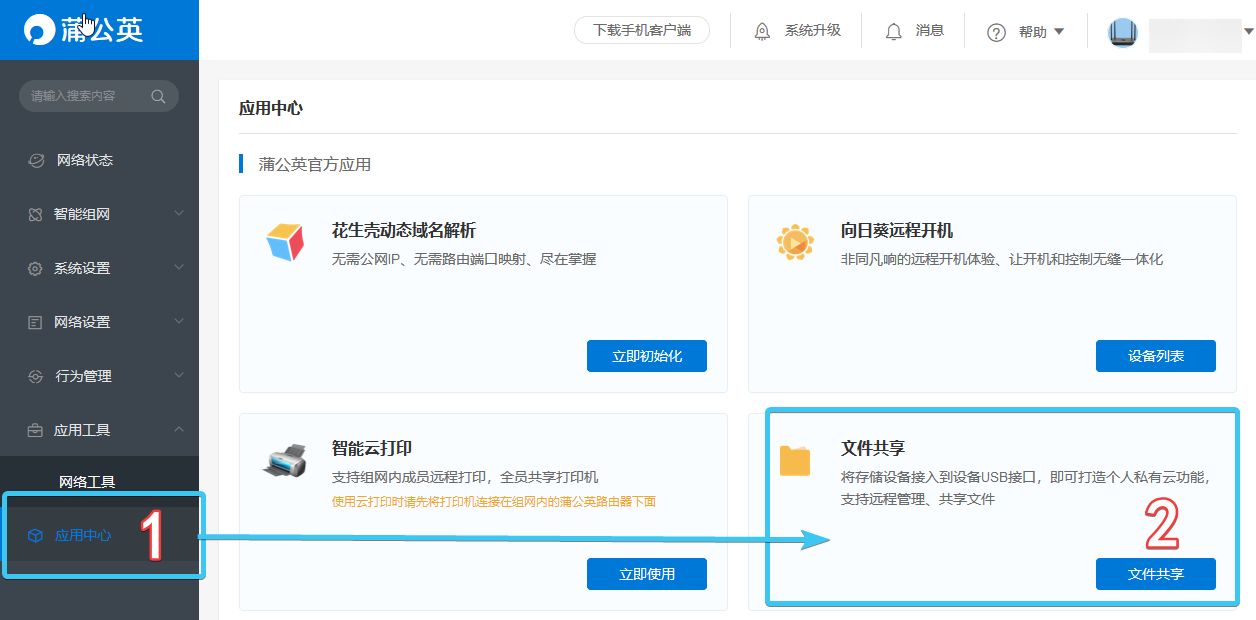Collapse the 应用工具 sidebar menu
The image size is (1256, 620).
(x=179, y=430)
